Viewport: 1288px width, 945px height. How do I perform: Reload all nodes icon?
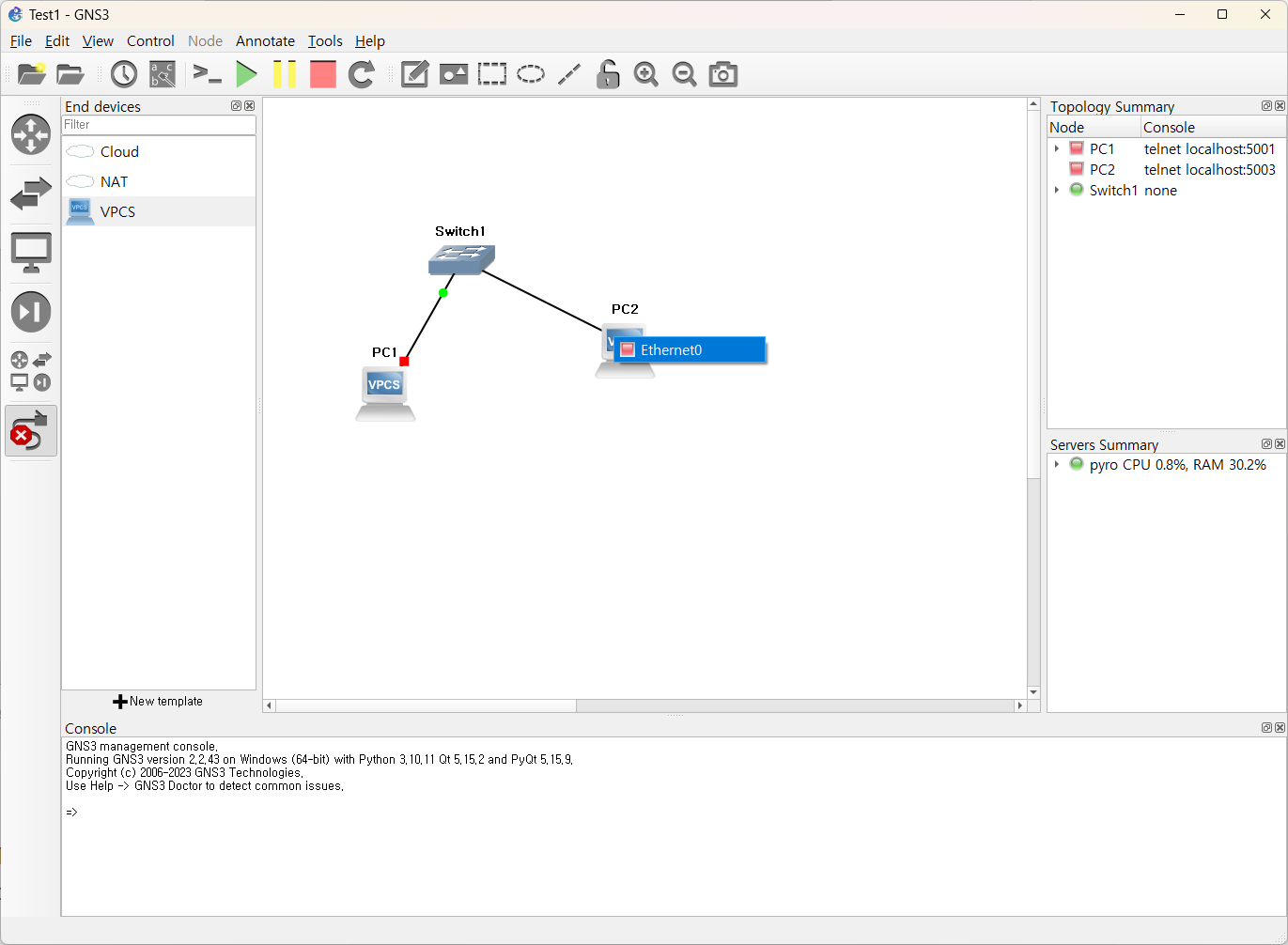(x=362, y=74)
